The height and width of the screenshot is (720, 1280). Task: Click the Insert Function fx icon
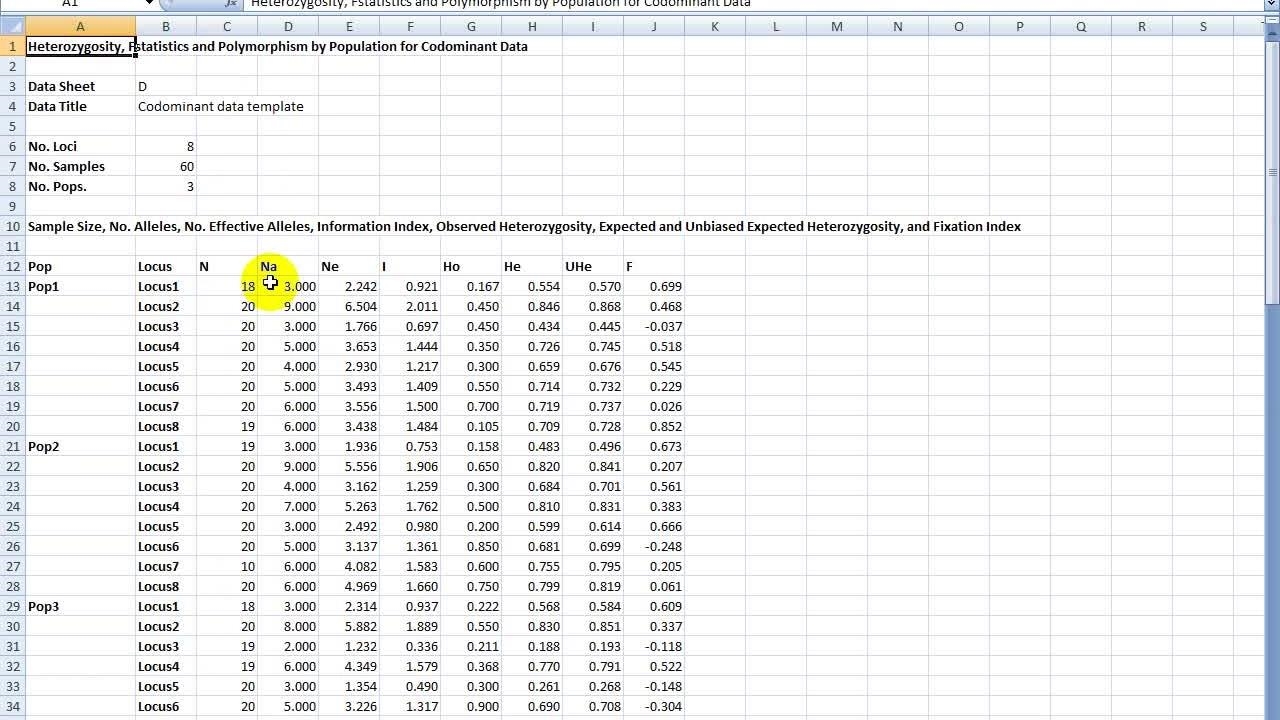tap(231, 3)
